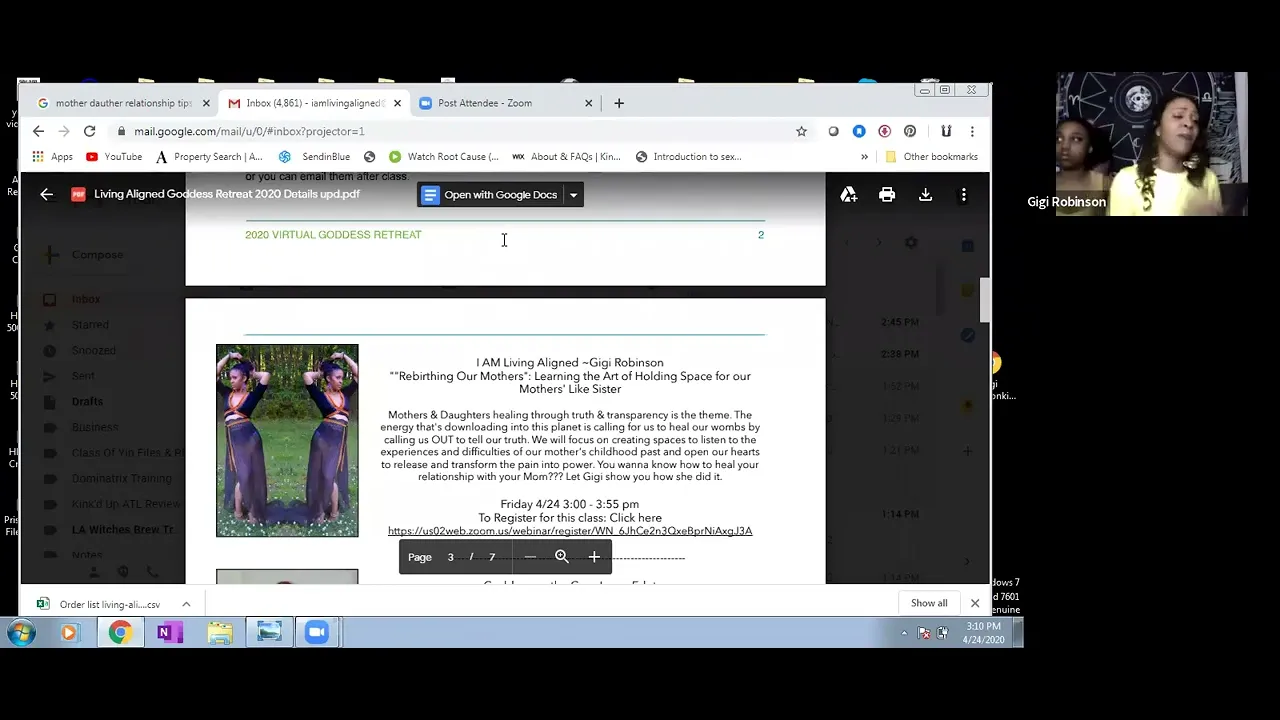Click the Gigi Robinson photo in the PDF
Image resolution: width=1280 pixels, height=720 pixels.
(287, 441)
